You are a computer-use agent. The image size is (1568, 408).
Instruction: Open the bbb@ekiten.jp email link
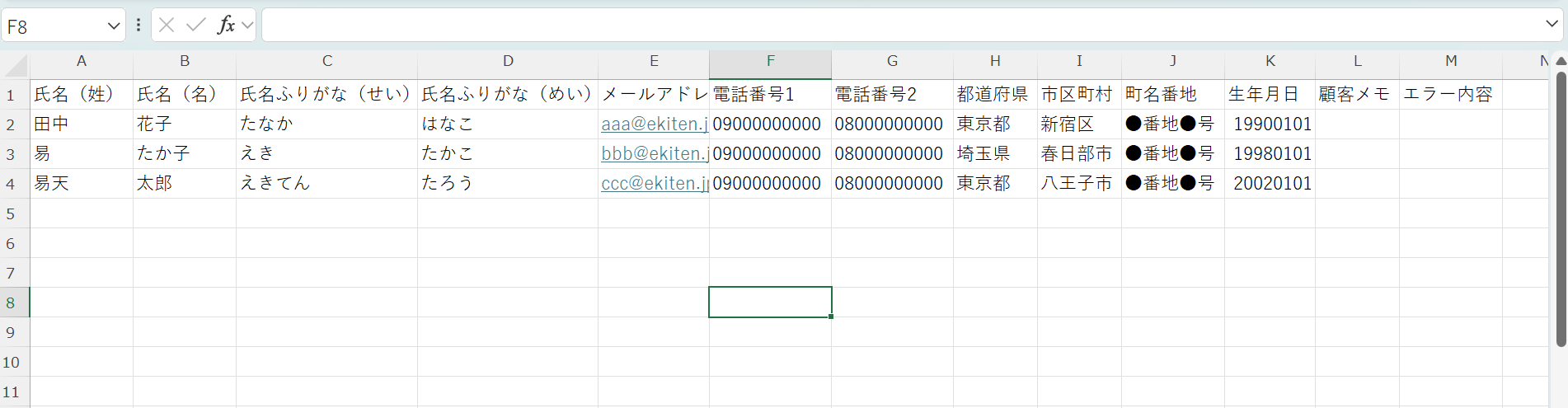[655, 154]
